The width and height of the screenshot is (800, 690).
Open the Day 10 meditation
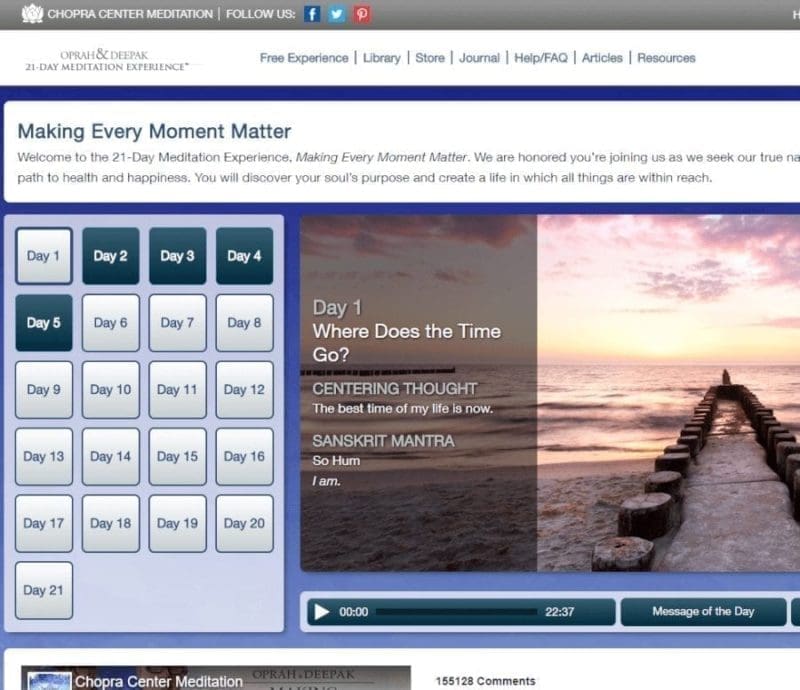tap(111, 389)
